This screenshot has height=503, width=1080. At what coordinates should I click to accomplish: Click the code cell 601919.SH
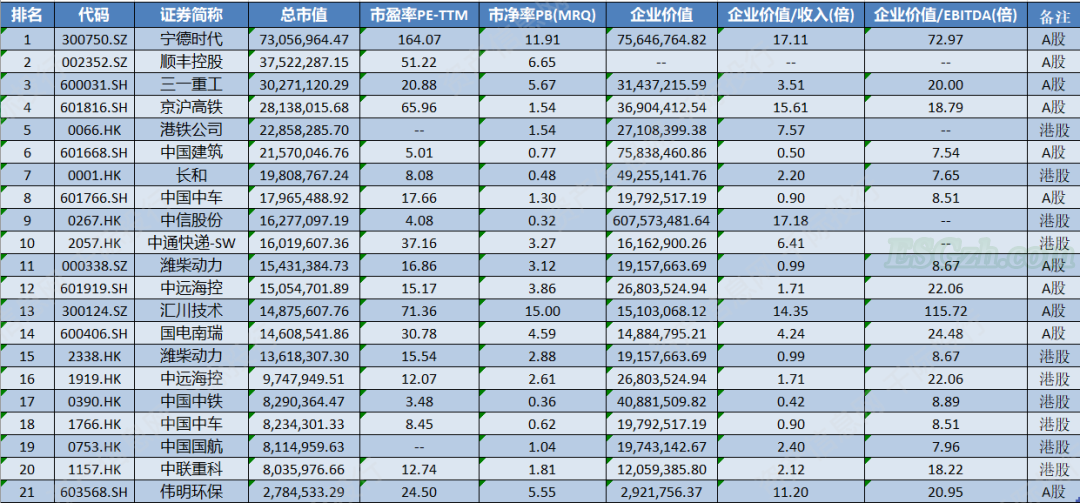(x=94, y=288)
